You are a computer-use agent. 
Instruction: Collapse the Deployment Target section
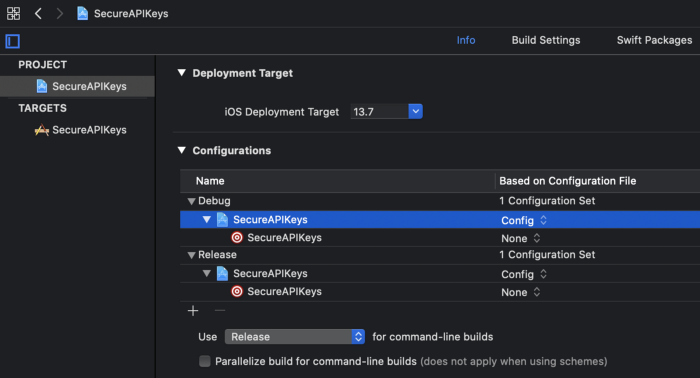coord(182,73)
